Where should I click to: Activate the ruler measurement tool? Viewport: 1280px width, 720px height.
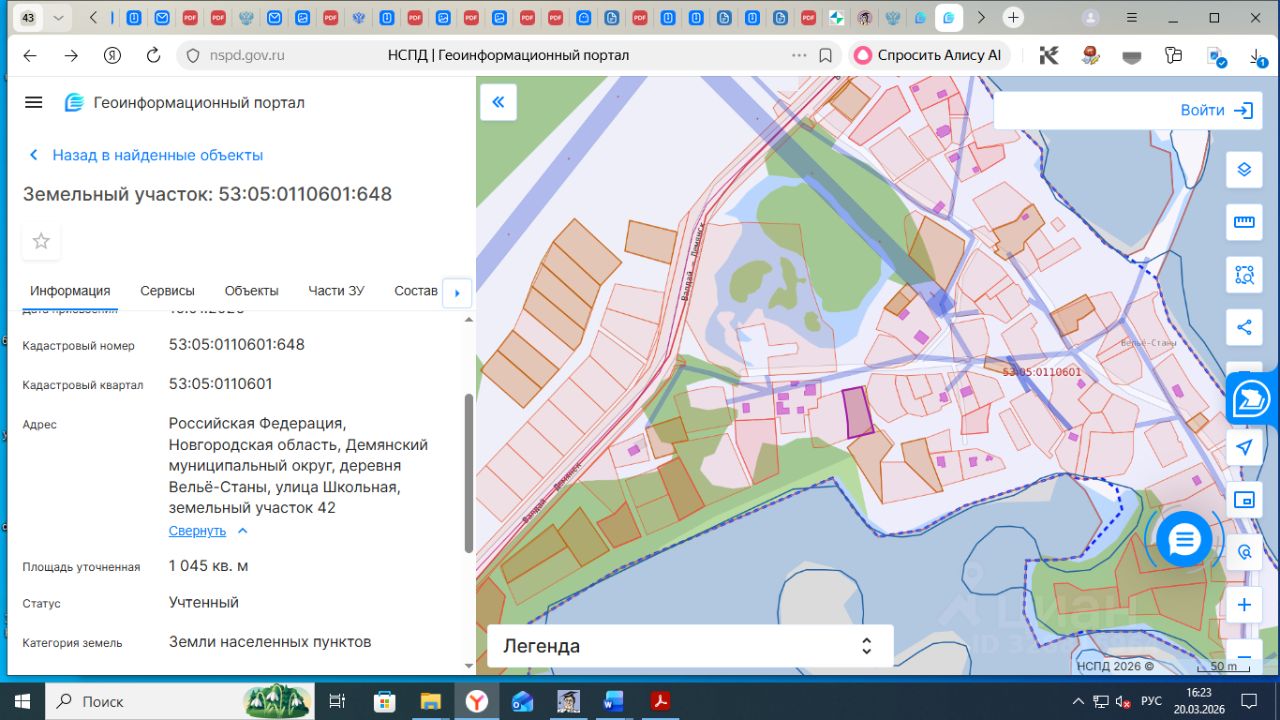[1244, 222]
